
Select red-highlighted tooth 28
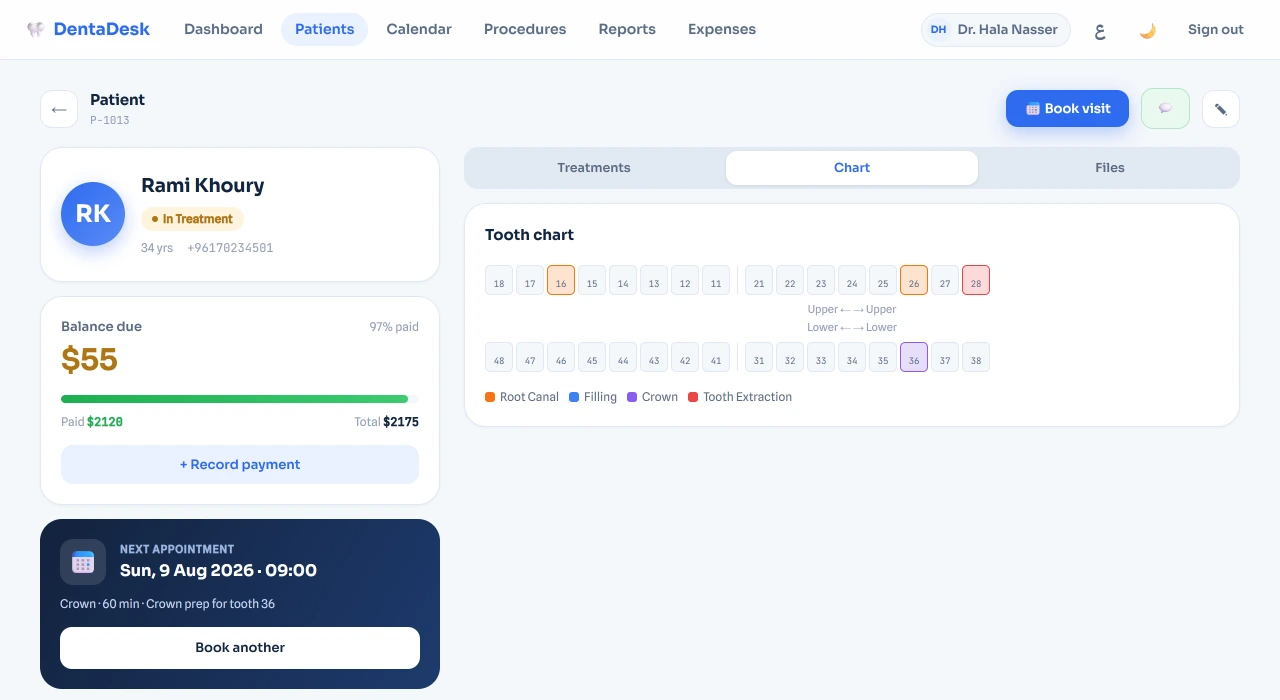point(976,280)
